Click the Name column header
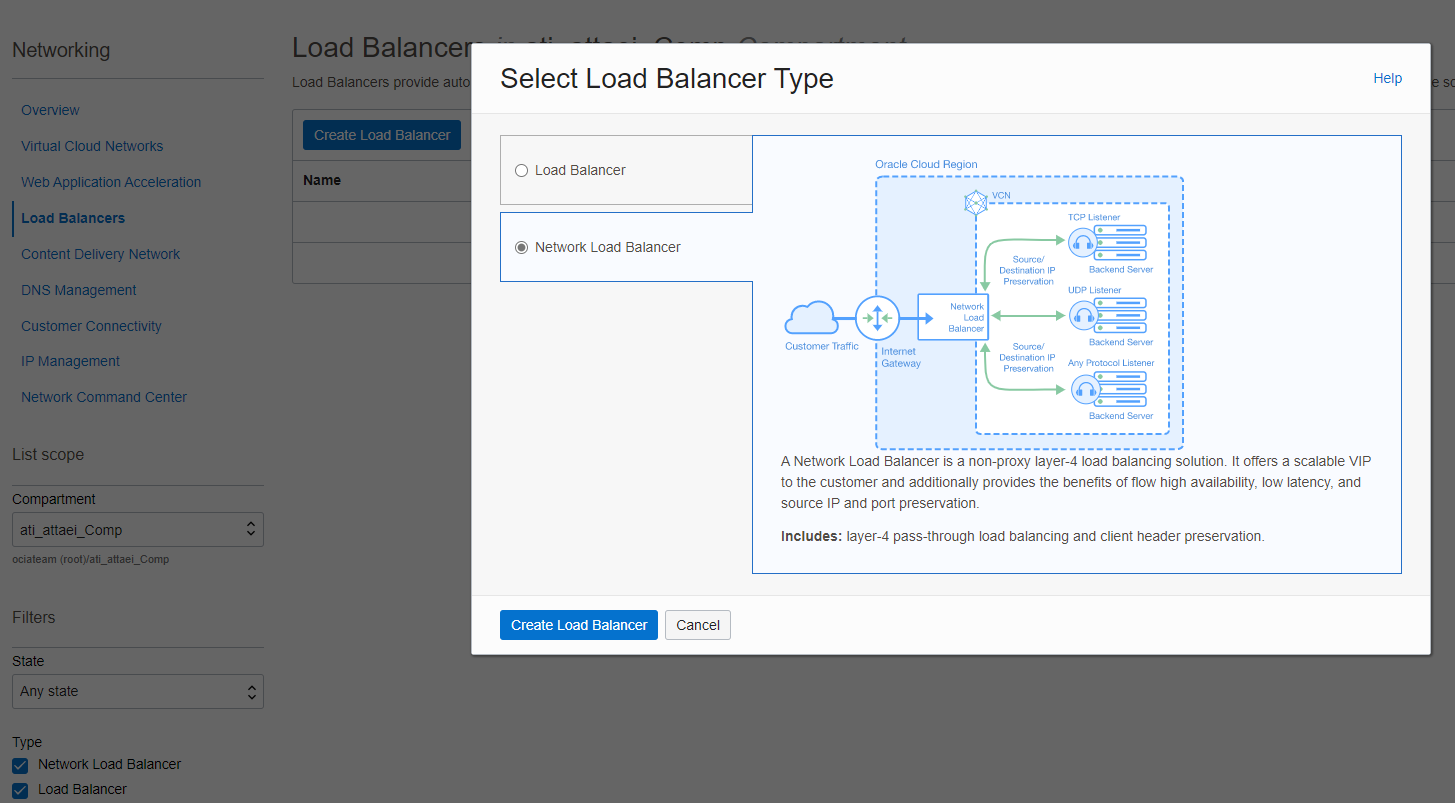The width and height of the screenshot is (1455, 803). tap(322, 180)
